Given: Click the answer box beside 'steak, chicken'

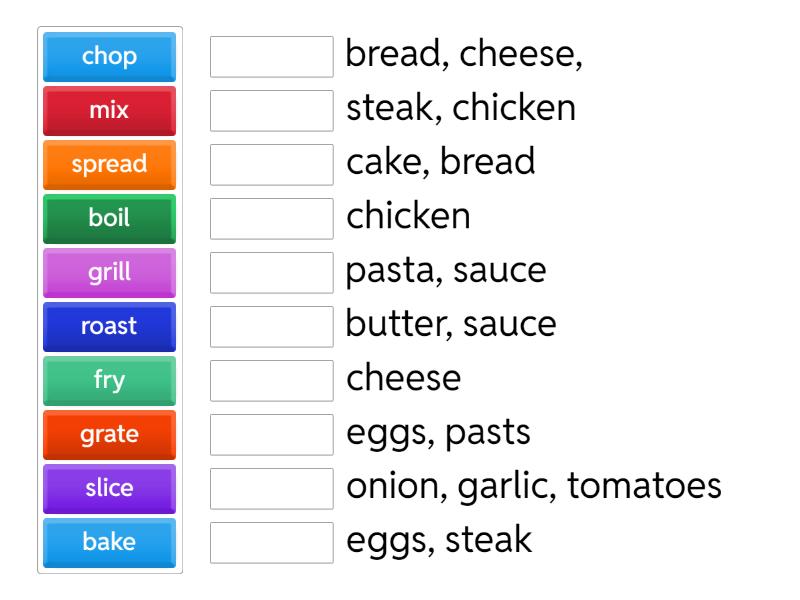Looking at the screenshot, I should (x=272, y=111).
